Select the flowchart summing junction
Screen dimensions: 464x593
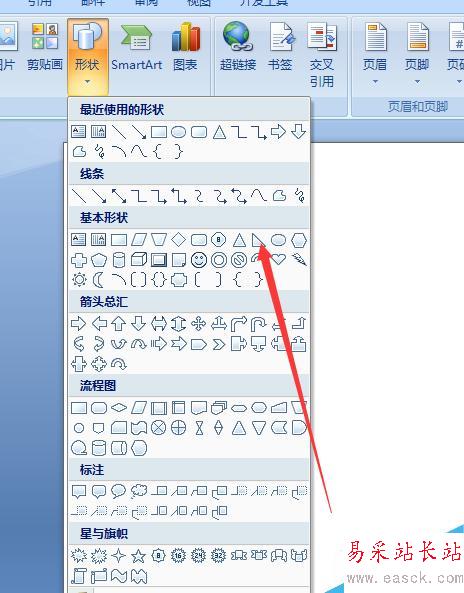point(159,428)
